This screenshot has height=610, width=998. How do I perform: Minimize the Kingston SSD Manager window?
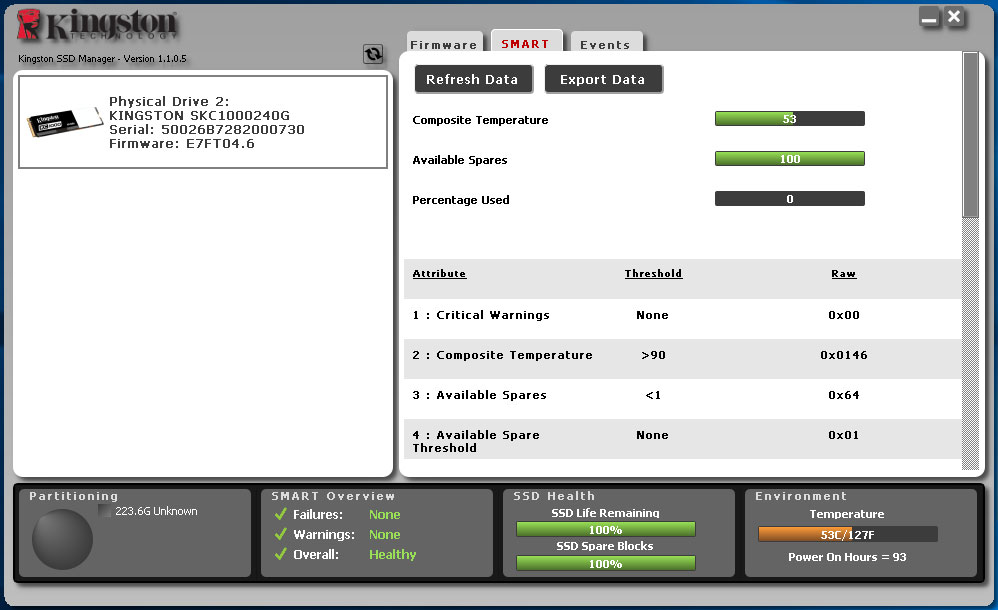[x=929, y=17]
